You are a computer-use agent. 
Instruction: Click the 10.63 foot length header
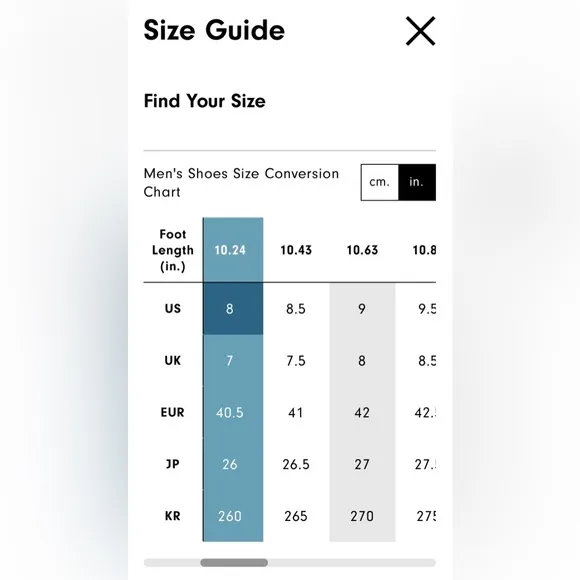tap(362, 250)
